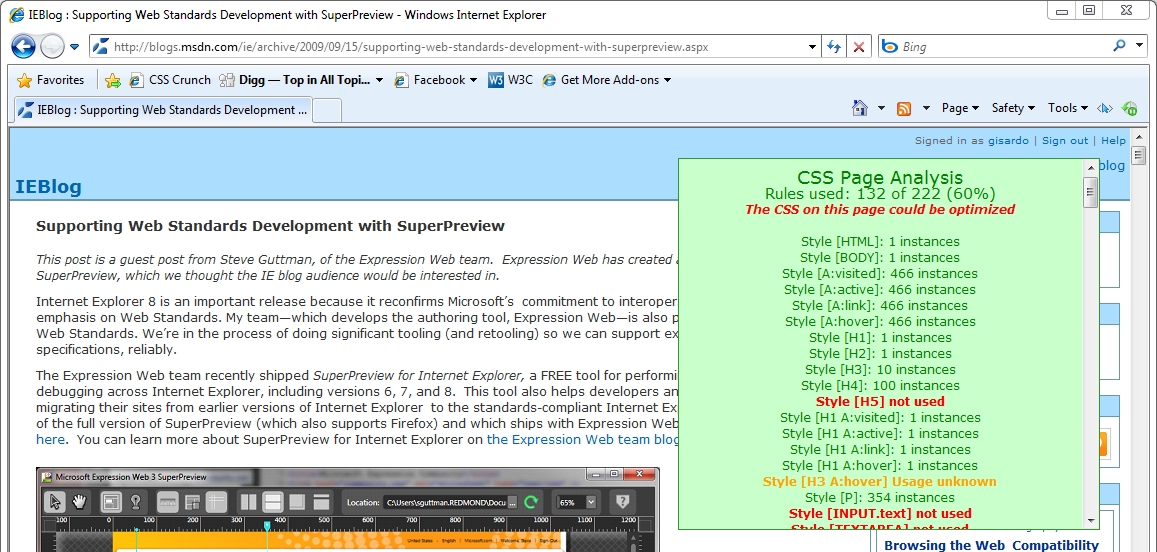Go back with the Back arrow button

(23, 47)
